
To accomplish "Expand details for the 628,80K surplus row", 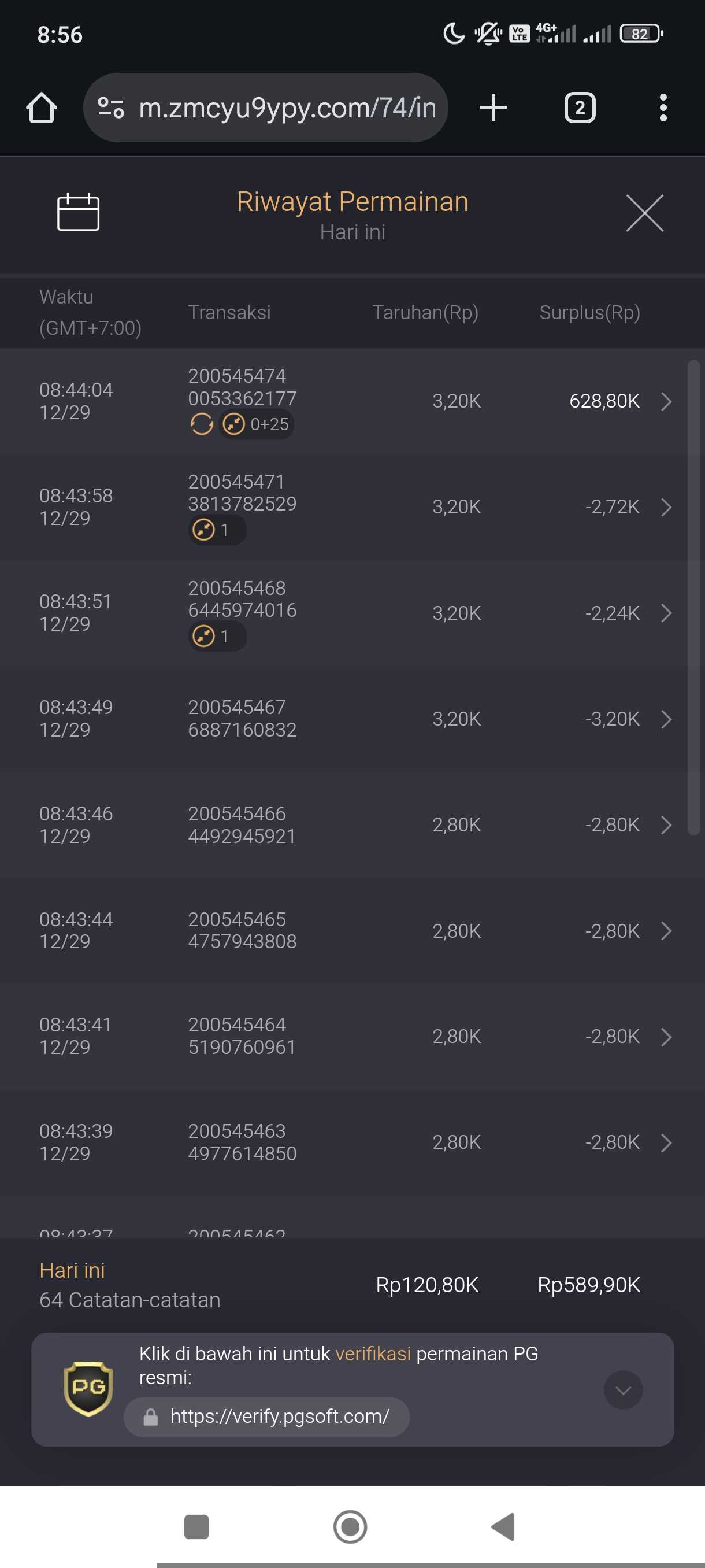I will (666, 401).
